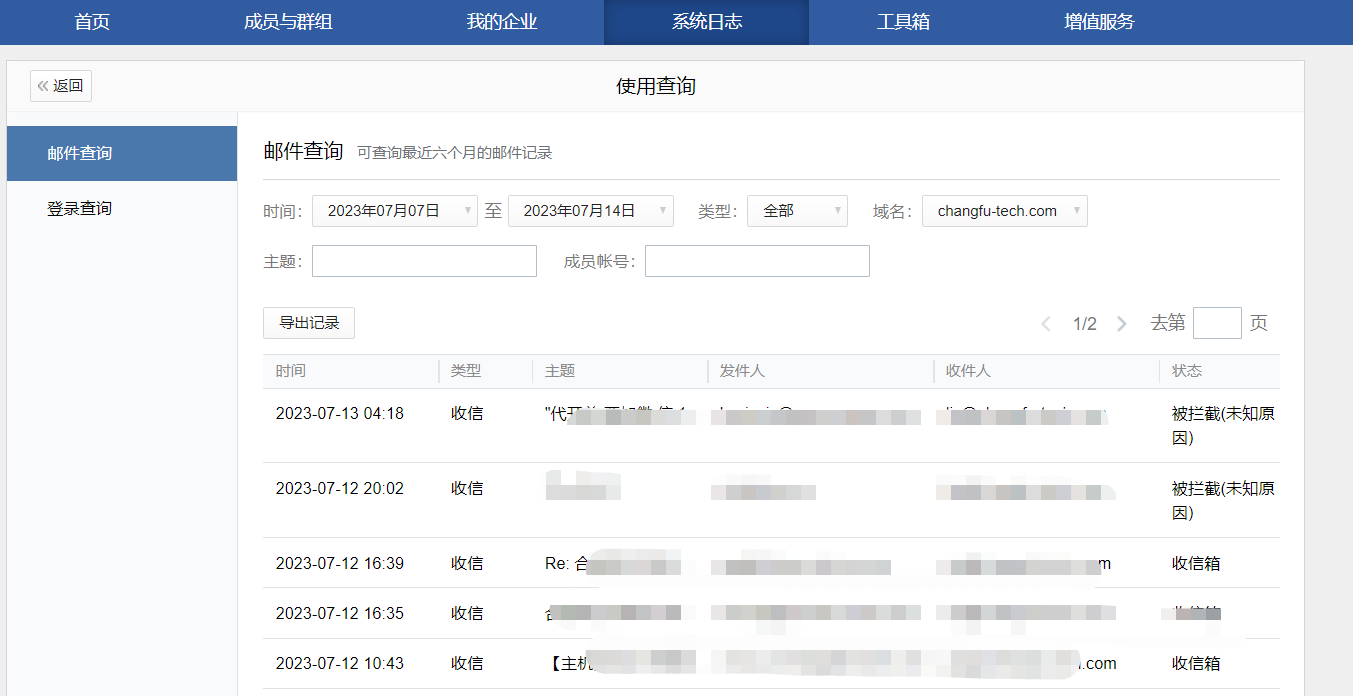The image size is (1353, 696).
Task: Open start date dropdown 2023年07月07日
Action: click(394, 211)
